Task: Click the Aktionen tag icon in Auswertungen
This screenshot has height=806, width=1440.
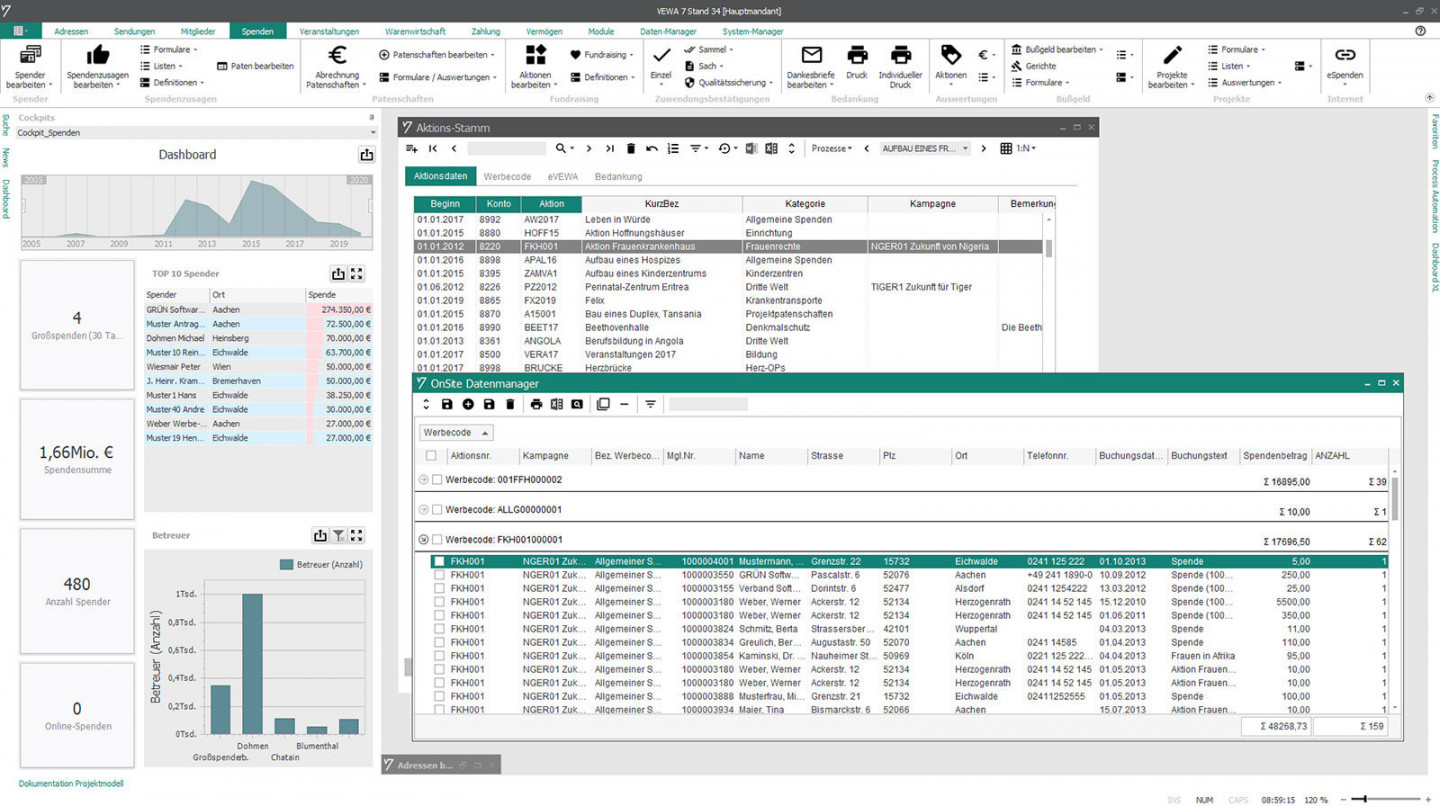Action: [x=950, y=55]
